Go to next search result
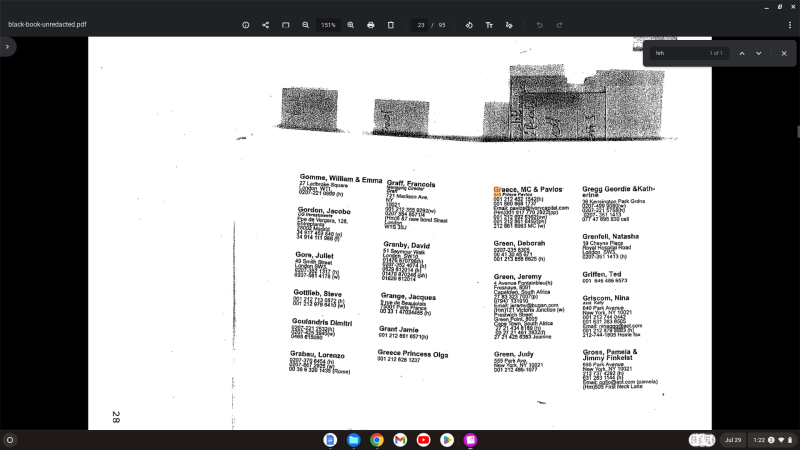 [x=759, y=53]
